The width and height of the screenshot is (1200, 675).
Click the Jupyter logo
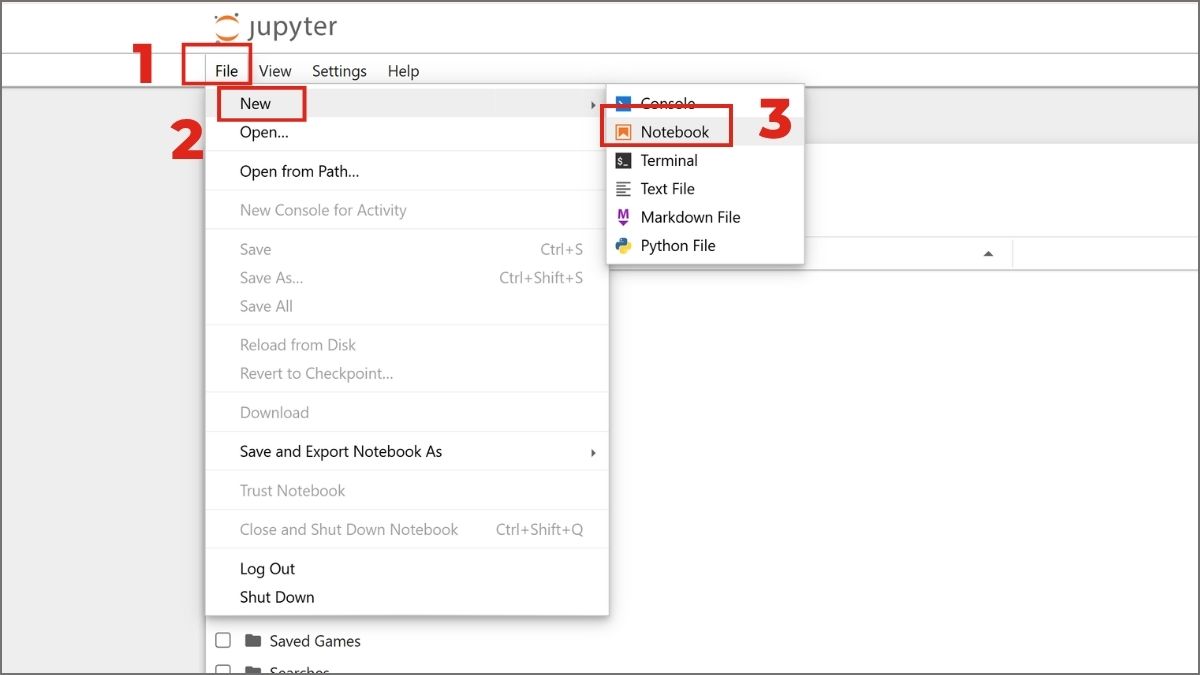click(x=276, y=27)
